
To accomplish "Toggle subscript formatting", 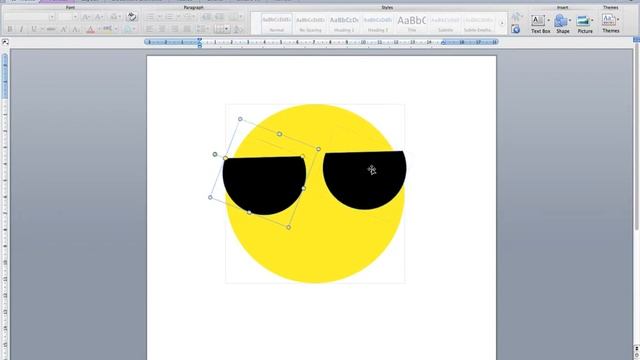I will pos(76,29).
